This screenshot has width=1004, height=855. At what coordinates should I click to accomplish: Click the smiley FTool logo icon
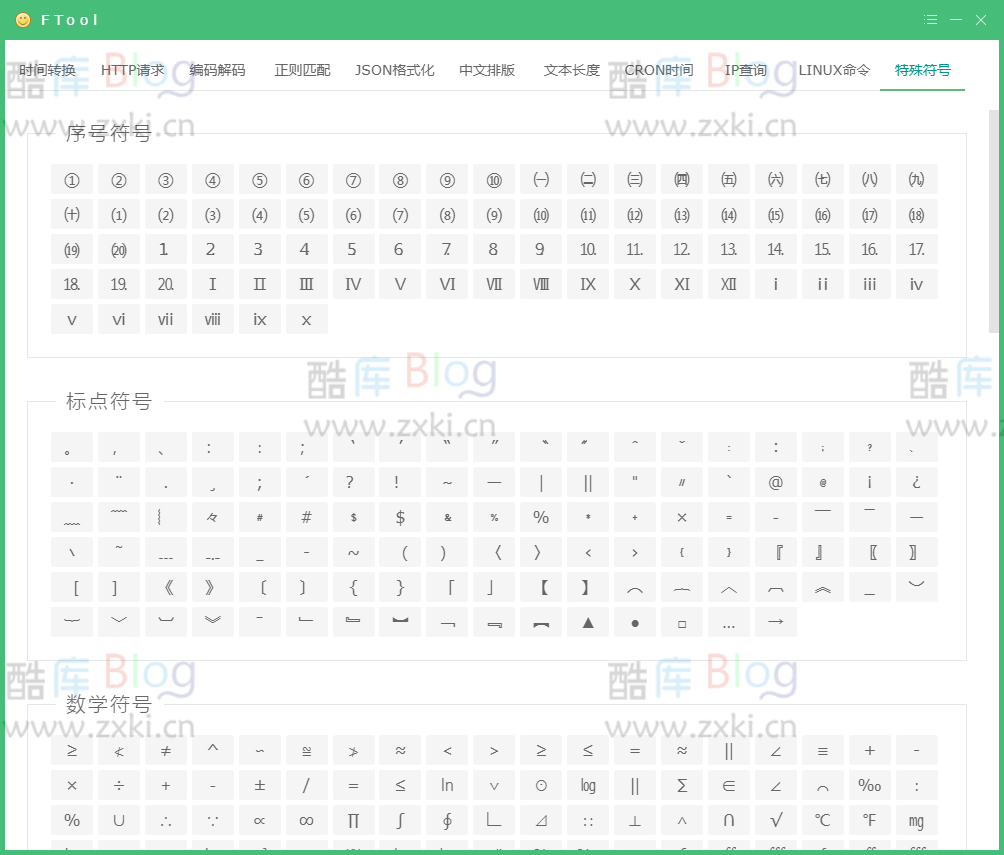pos(22,19)
